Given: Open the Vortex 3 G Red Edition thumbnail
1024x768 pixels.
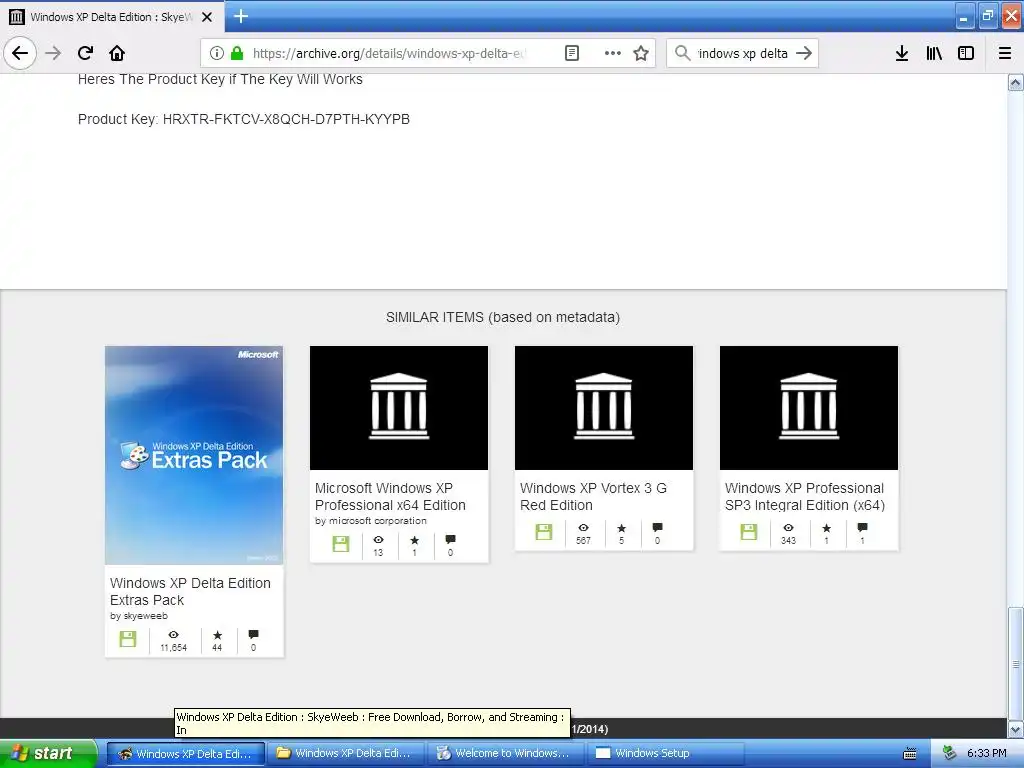Looking at the screenshot, I should [x=604, y=408].
